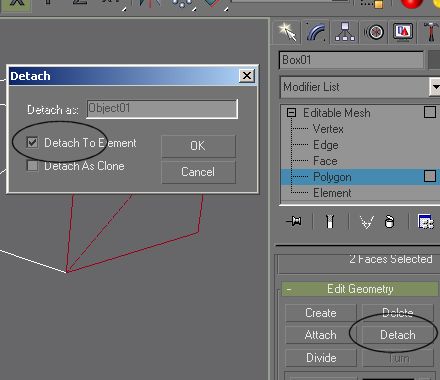Collapse the Editable Mesh tree node
The width and height of the screenshot is (440, 380).
tap(291, 113)
